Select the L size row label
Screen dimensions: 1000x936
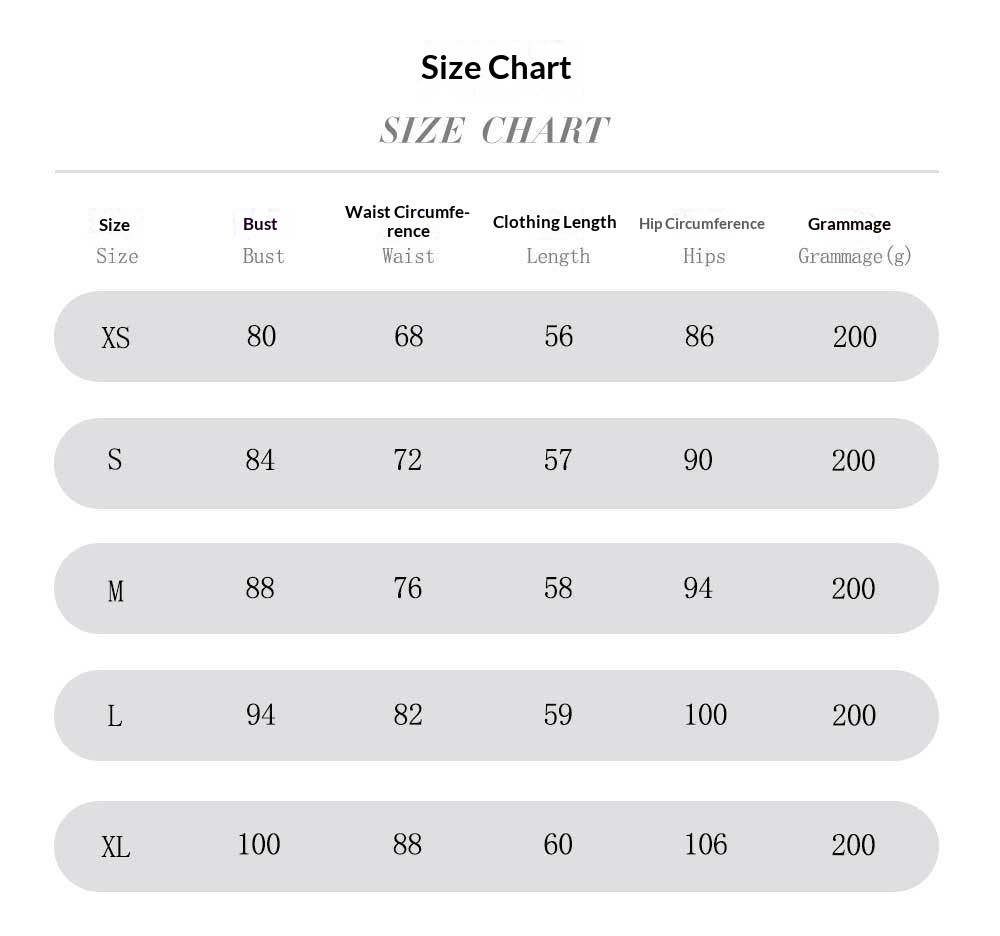[115, 716]
